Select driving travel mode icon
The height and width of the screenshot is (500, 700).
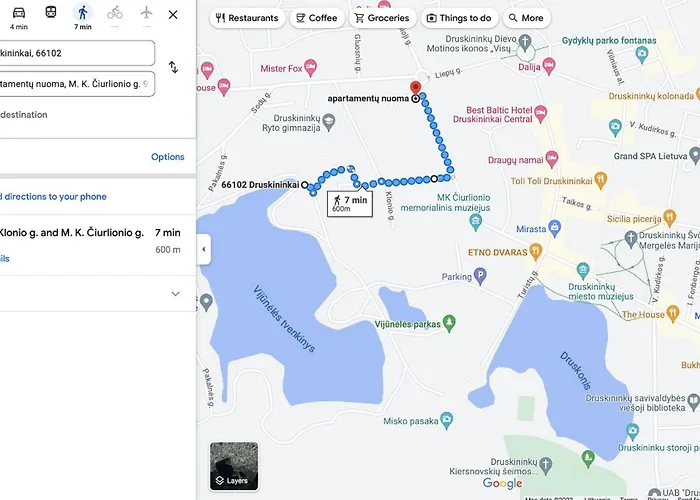pyautogui.click(x=19, y=13)
